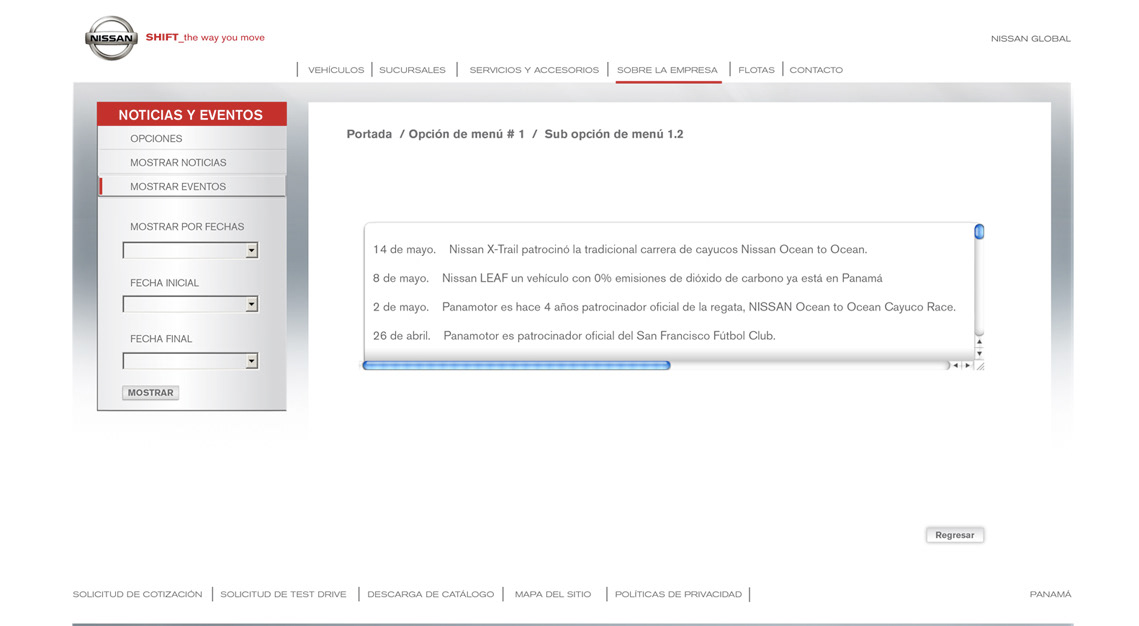Image resolution: width=1139 pixels, height=626 pixels.
Task: Open Descarga de Catálogo footer link
Action: [x=430, y=594]
